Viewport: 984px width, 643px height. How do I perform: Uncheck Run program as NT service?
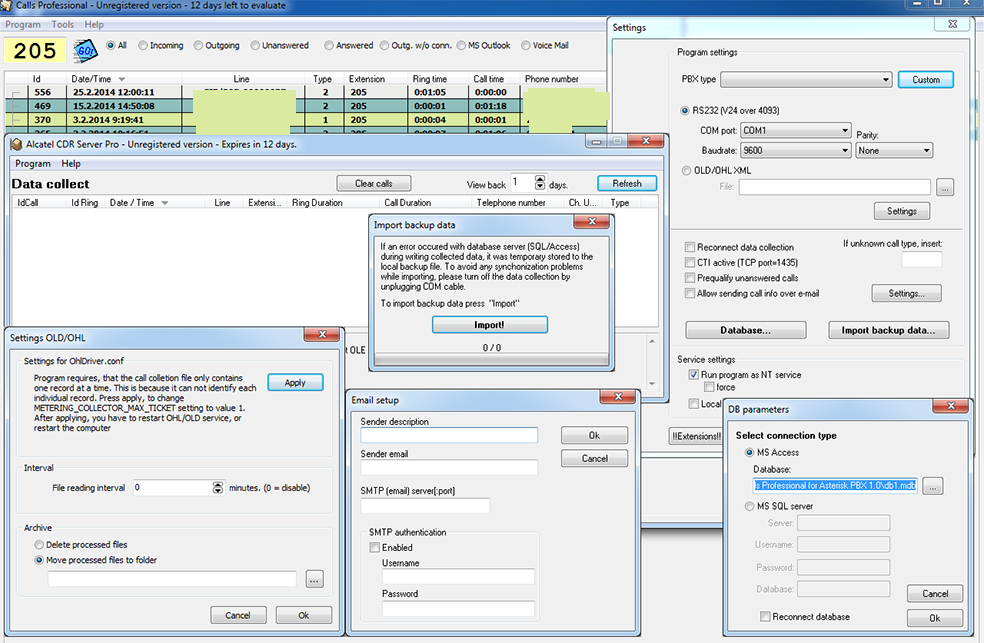[693, 375]
